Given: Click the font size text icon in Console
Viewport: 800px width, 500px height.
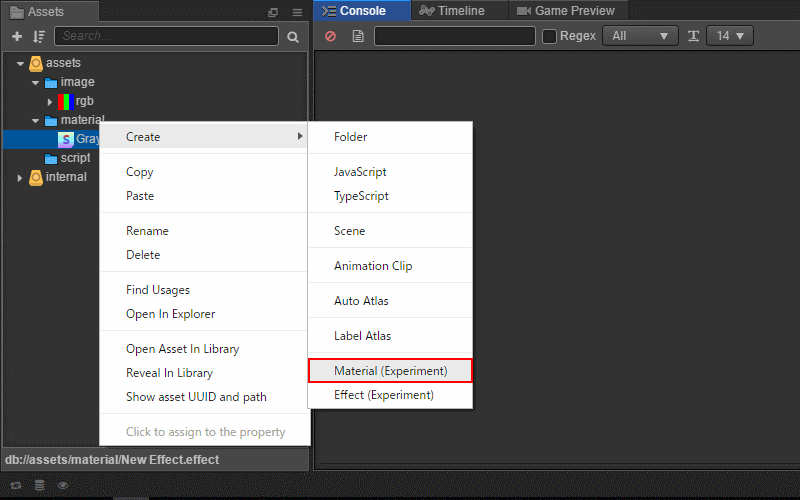Looking at the screenshot, I should coord(693,36).
